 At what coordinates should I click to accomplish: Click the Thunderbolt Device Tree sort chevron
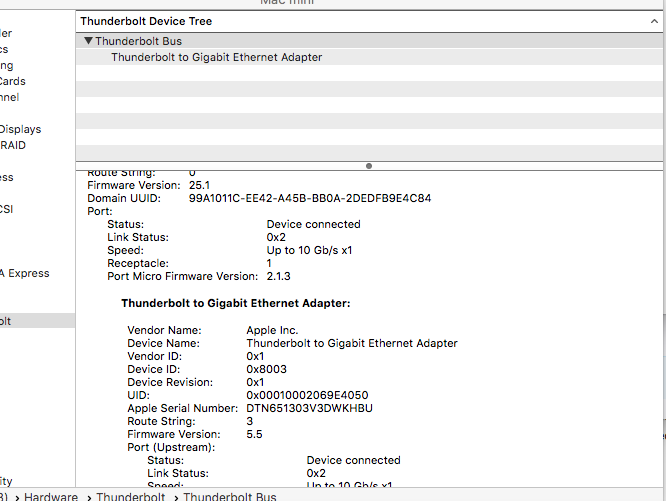(654, 21)
